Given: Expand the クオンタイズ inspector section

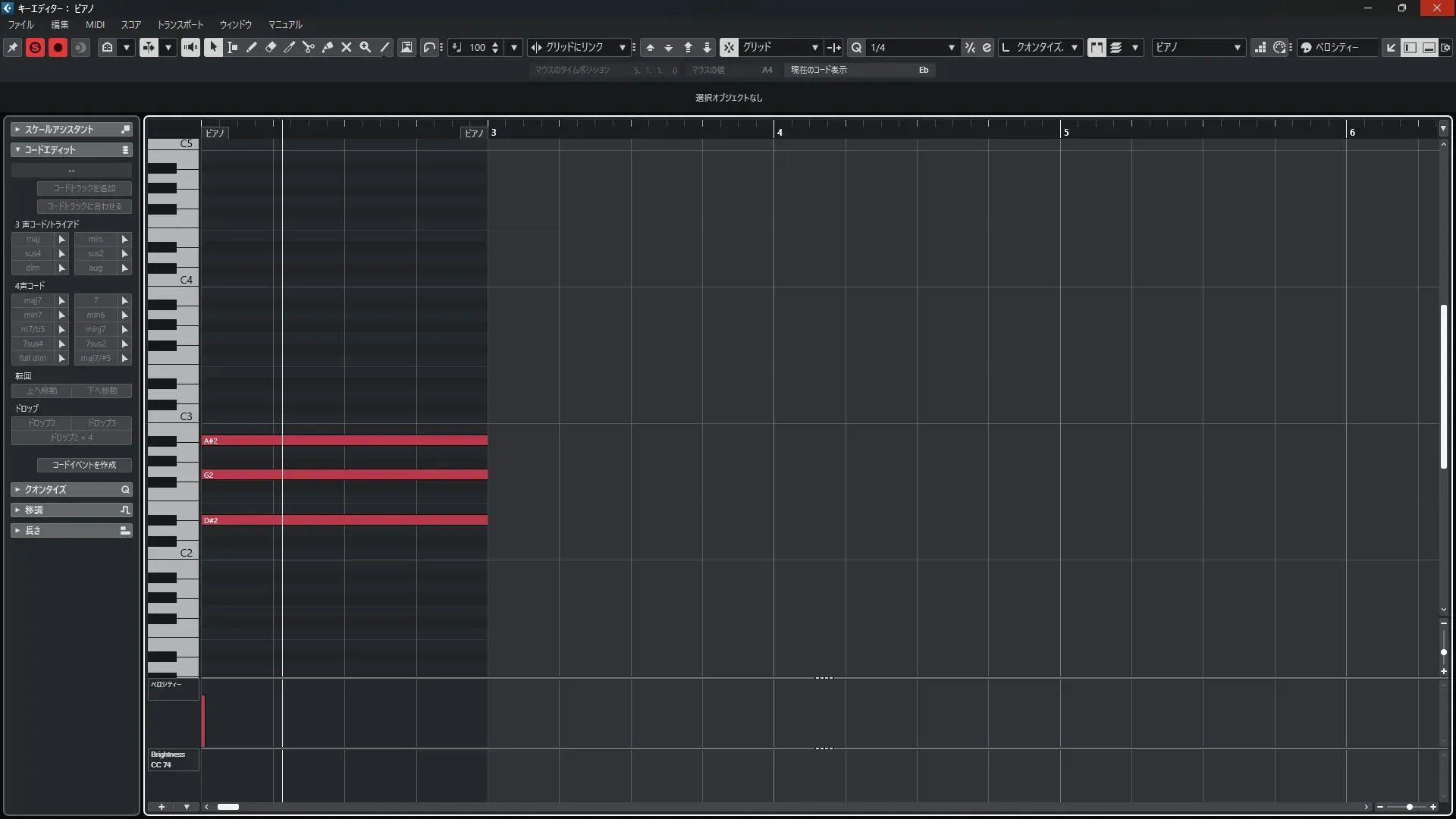Looking at the screenshot, I should coord(45,490).
